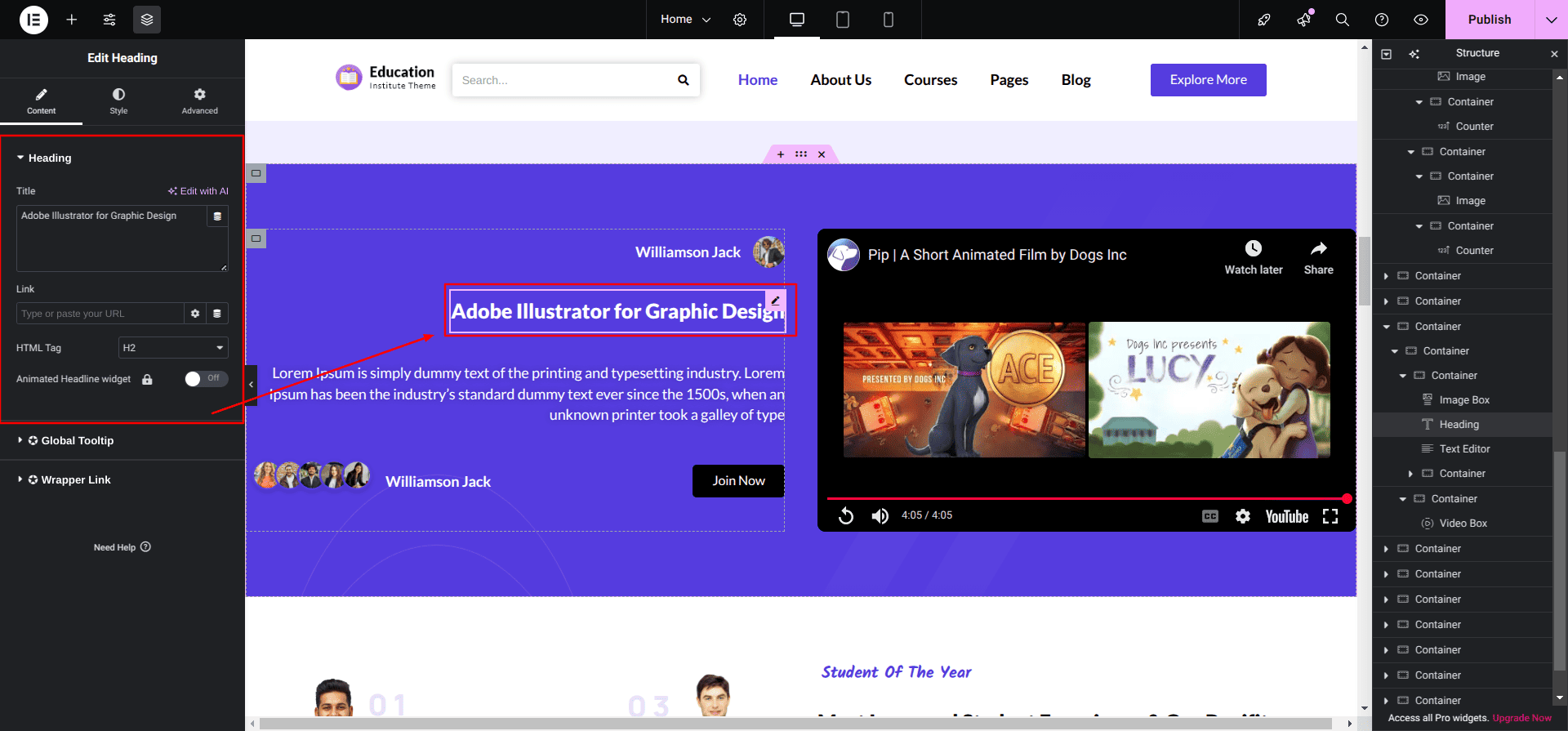The image size is (1568, 731).
Task: Switch to Advanced tab
Action: pos(199,101)
